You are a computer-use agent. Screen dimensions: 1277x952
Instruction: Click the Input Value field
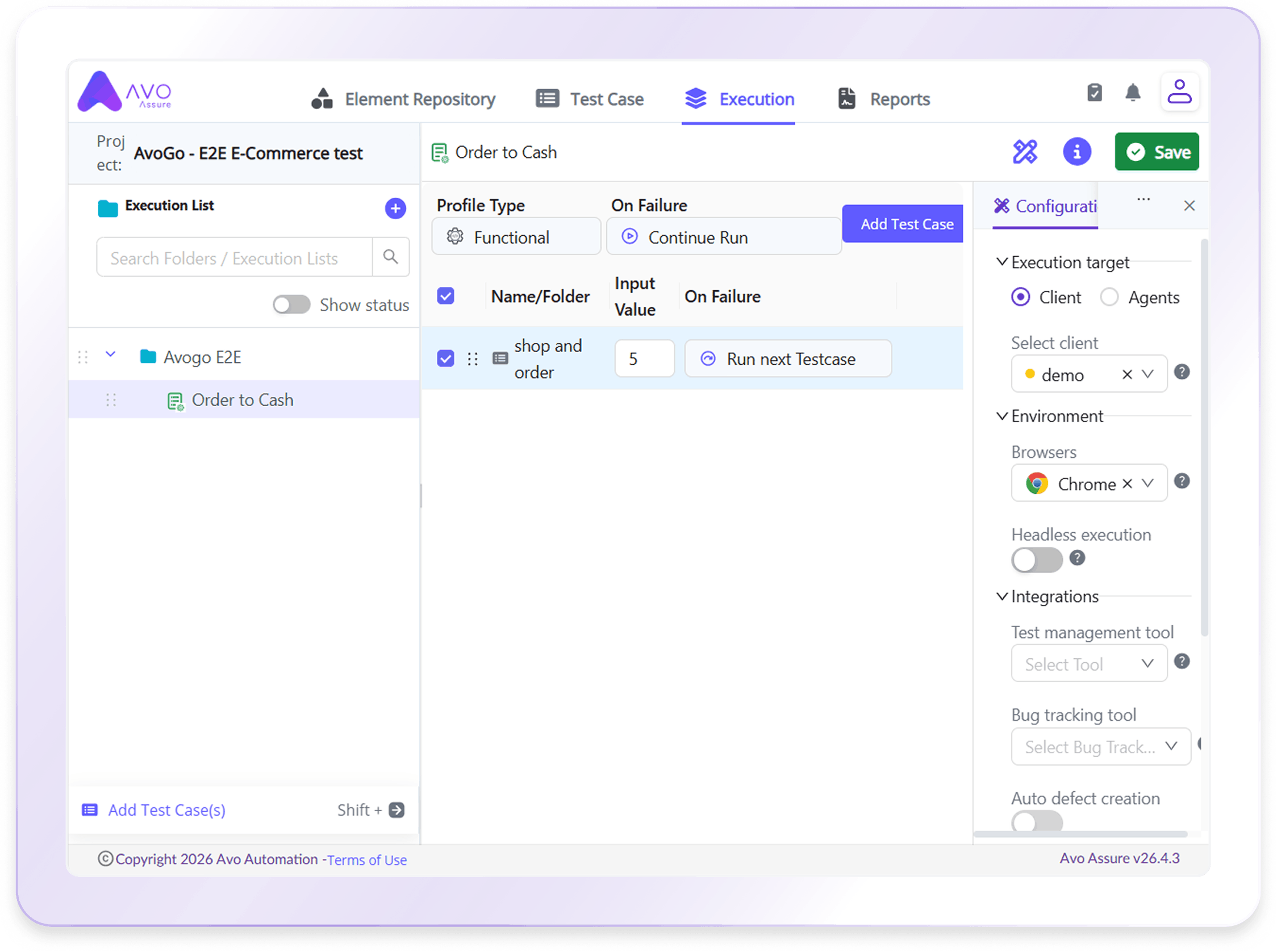(x=644, y=358)
